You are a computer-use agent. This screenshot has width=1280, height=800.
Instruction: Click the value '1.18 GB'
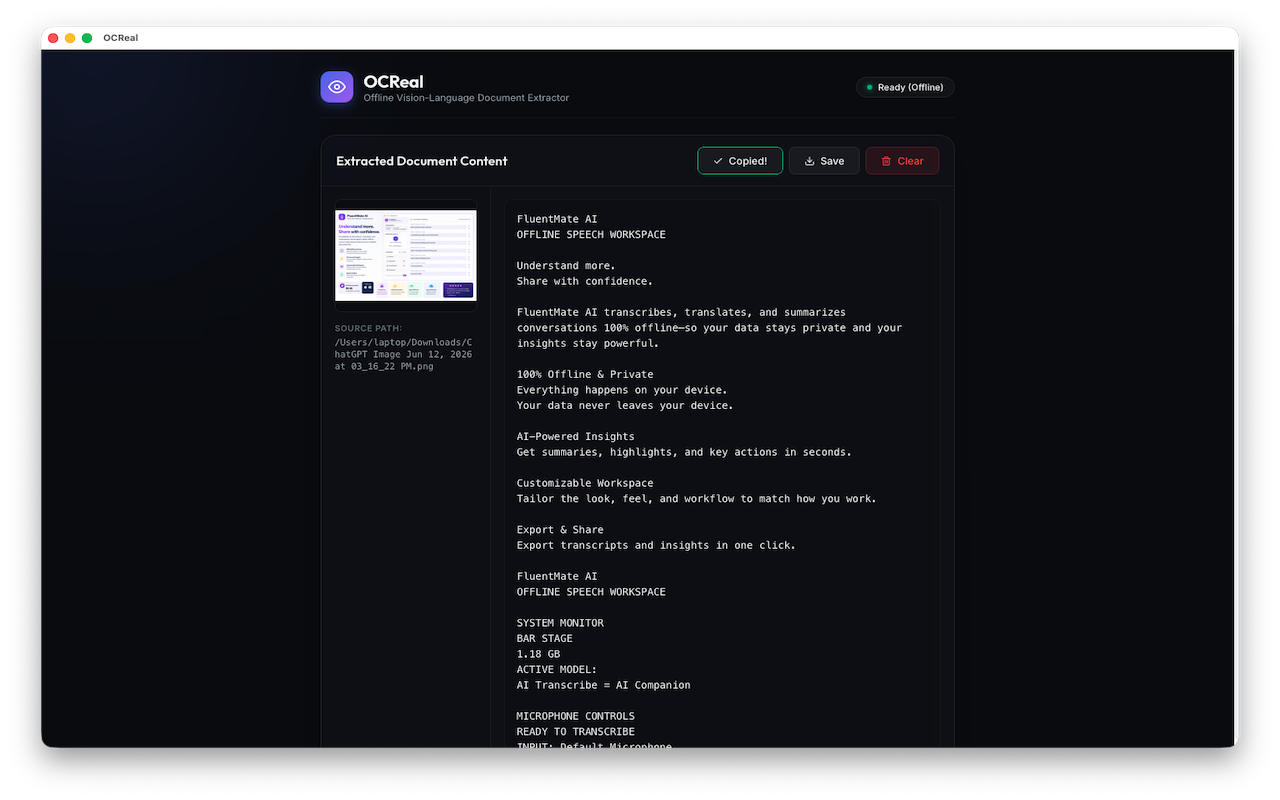(538, 654)
